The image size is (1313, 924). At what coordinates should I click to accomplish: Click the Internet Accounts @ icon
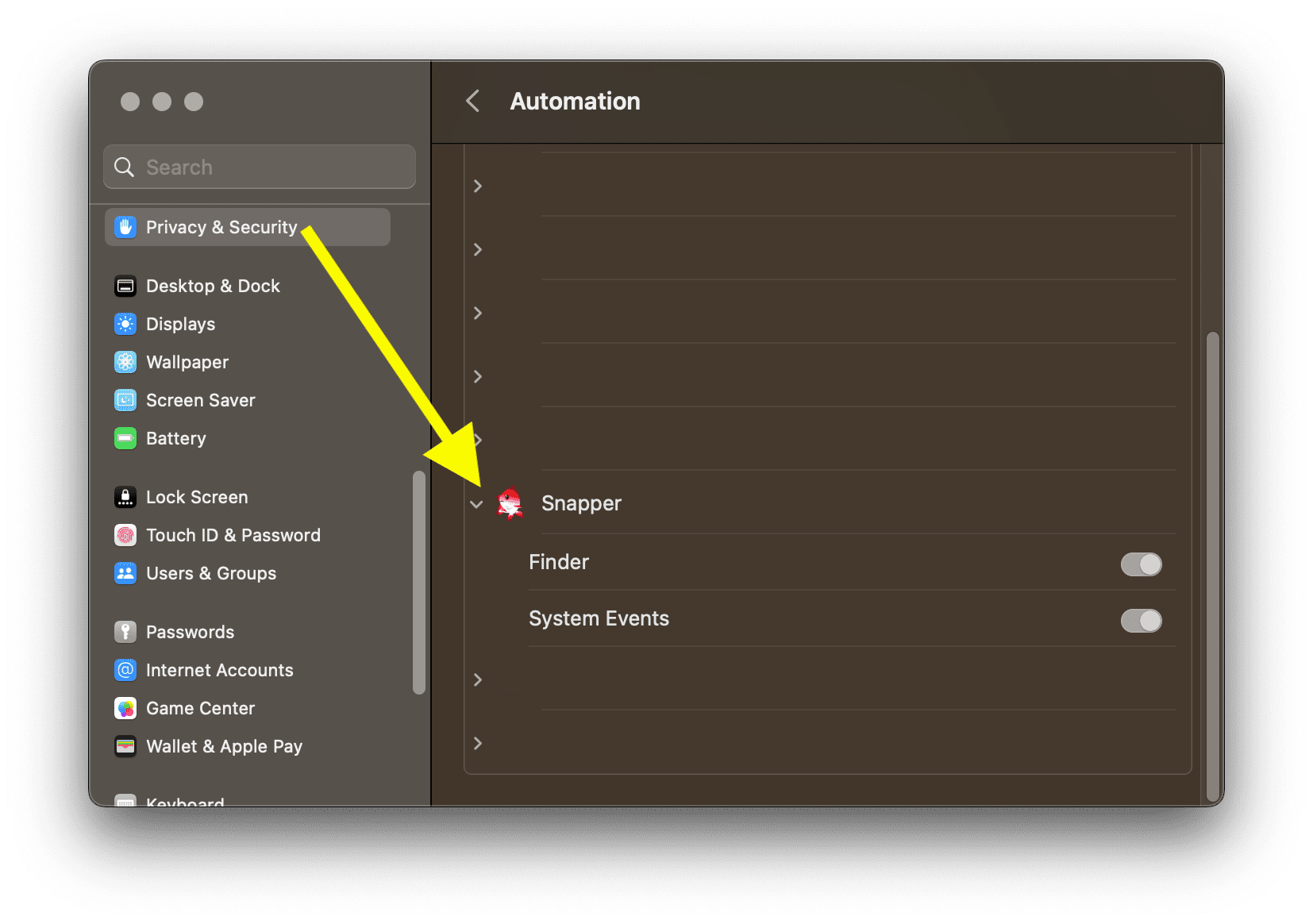tap(125, 670)
